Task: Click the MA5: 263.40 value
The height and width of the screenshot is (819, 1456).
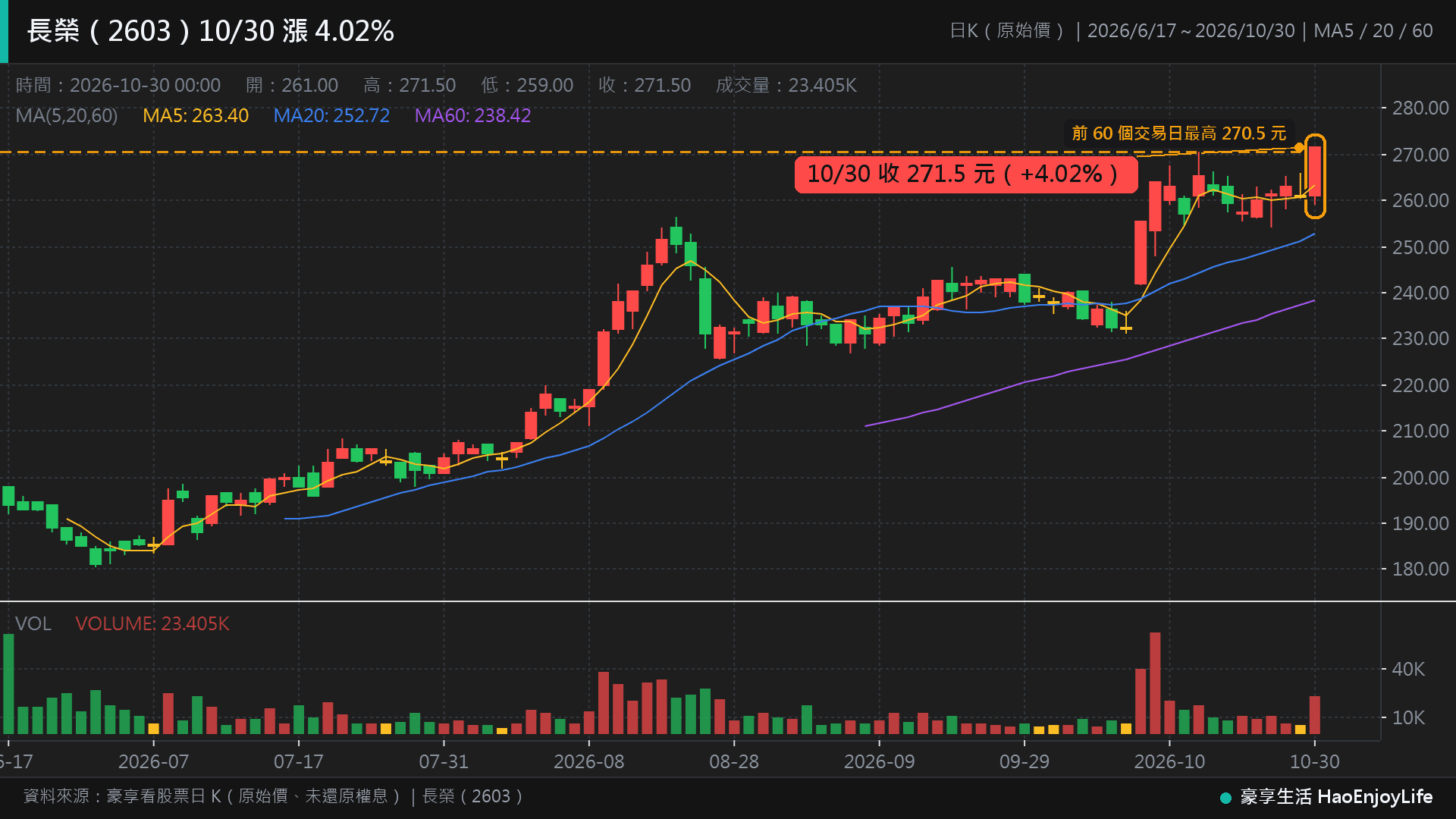Action: pos(196,116)
